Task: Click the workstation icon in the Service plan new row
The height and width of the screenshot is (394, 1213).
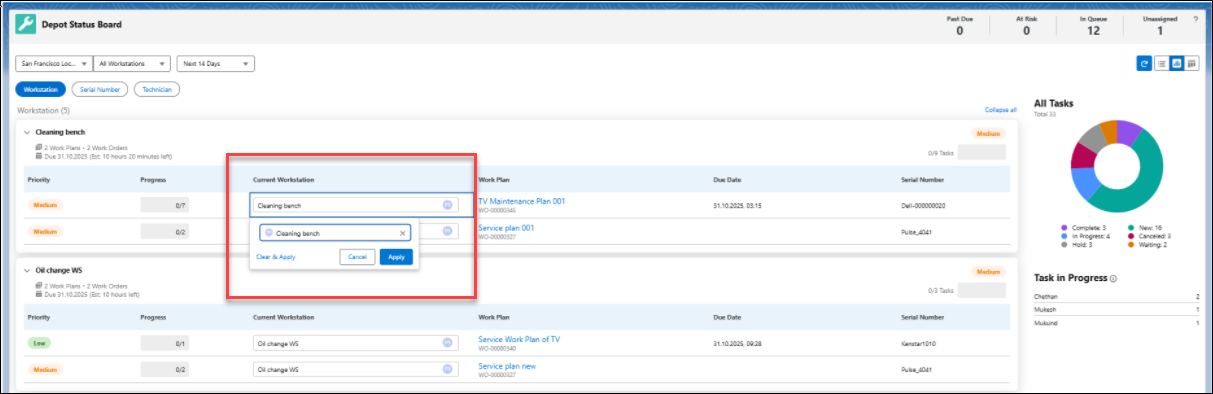Action: click(447, 369)
